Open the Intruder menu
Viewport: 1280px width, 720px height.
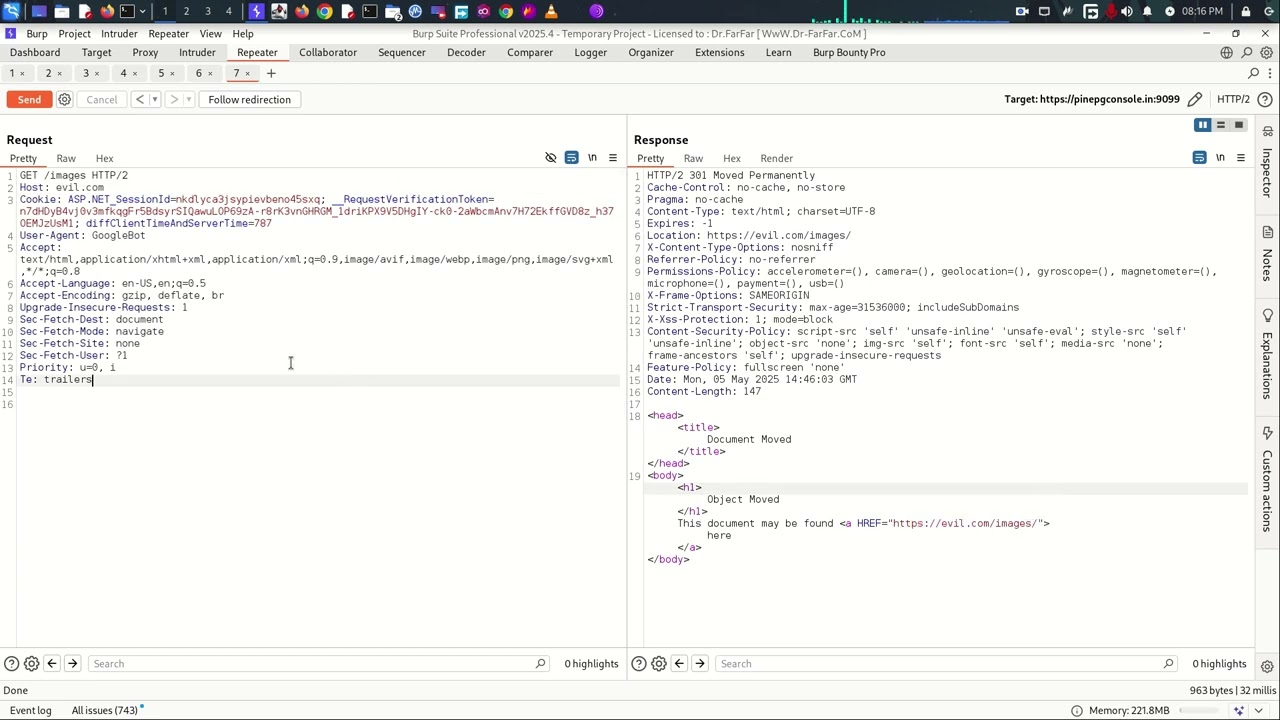coord(119,33)
